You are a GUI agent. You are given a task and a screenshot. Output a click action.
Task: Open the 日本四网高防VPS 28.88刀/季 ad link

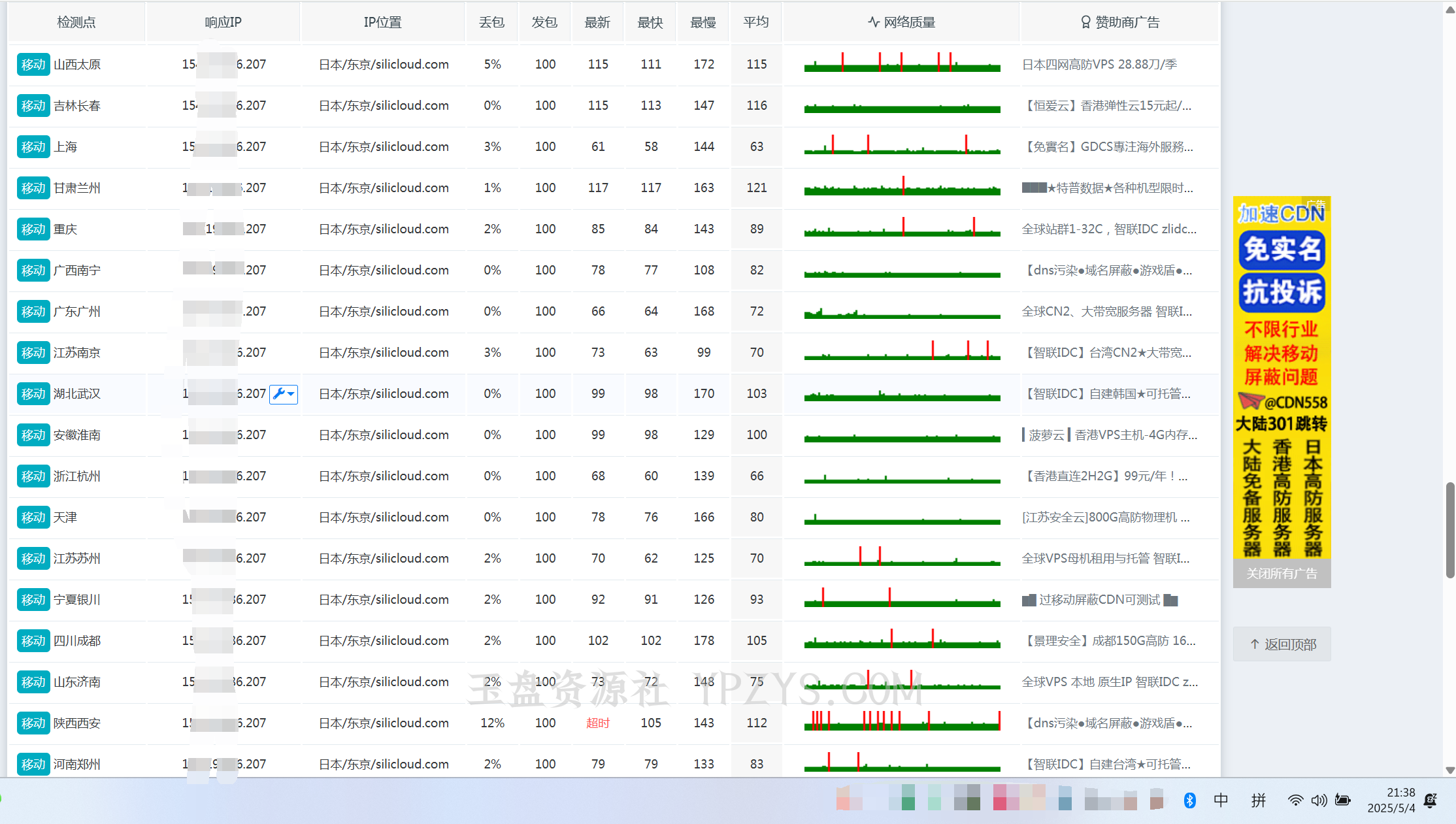[x=1100, y=65]
